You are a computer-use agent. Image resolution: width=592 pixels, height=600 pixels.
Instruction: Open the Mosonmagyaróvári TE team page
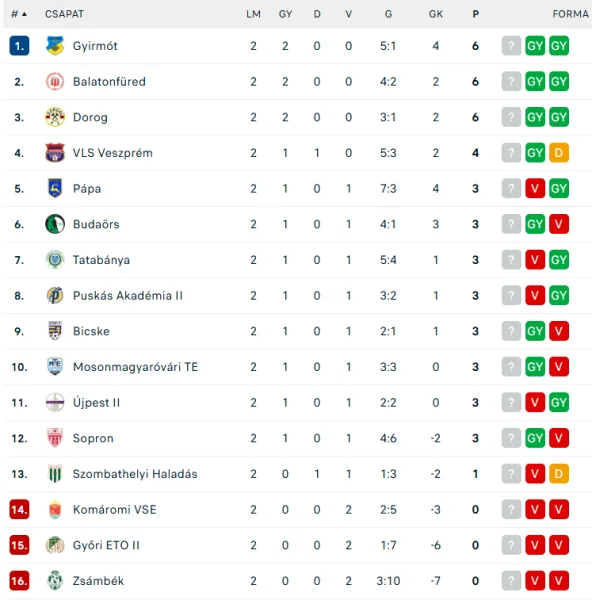click(135, 367)
